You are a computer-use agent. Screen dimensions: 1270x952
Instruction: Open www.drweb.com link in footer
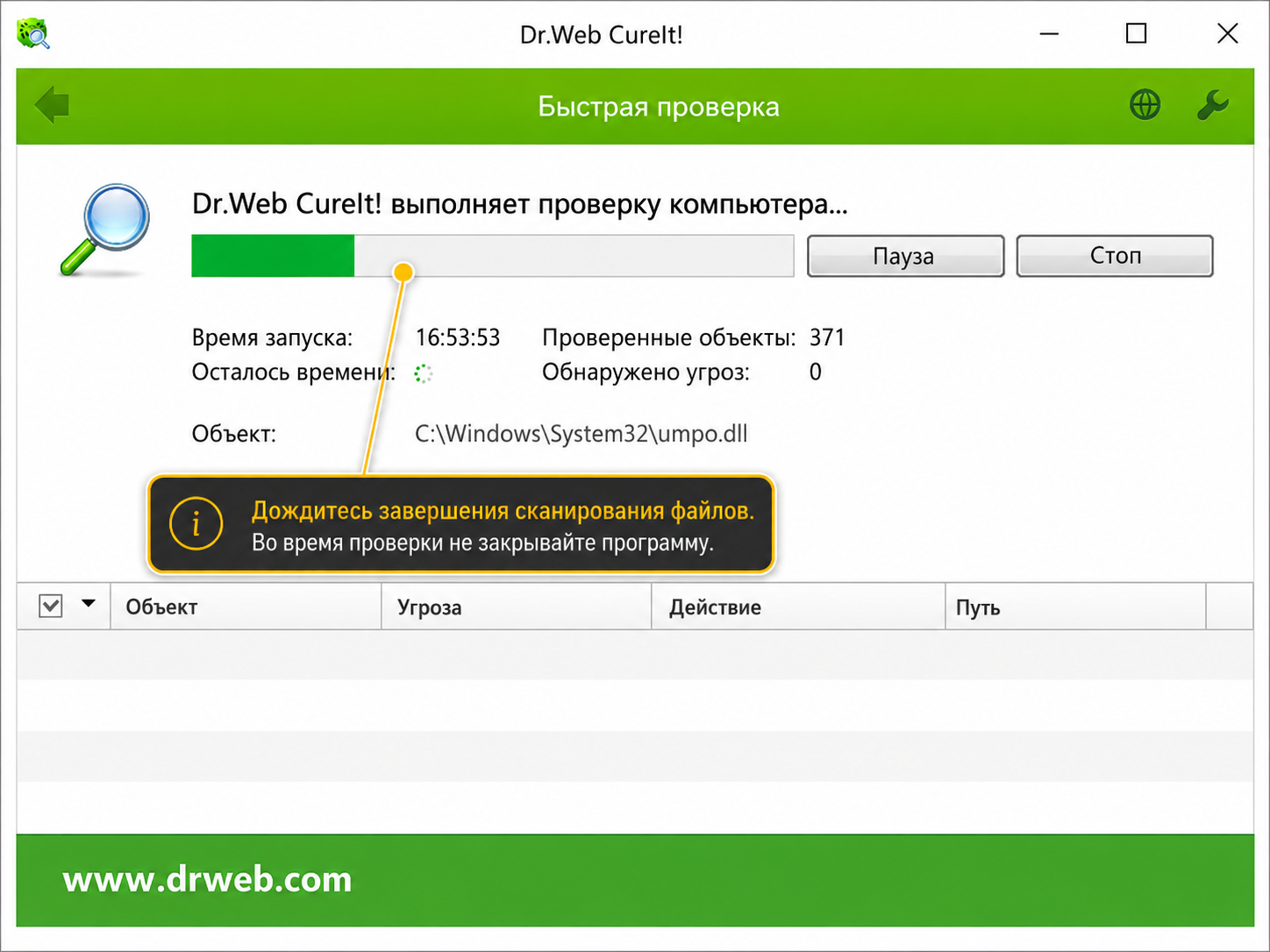(207, 879)
